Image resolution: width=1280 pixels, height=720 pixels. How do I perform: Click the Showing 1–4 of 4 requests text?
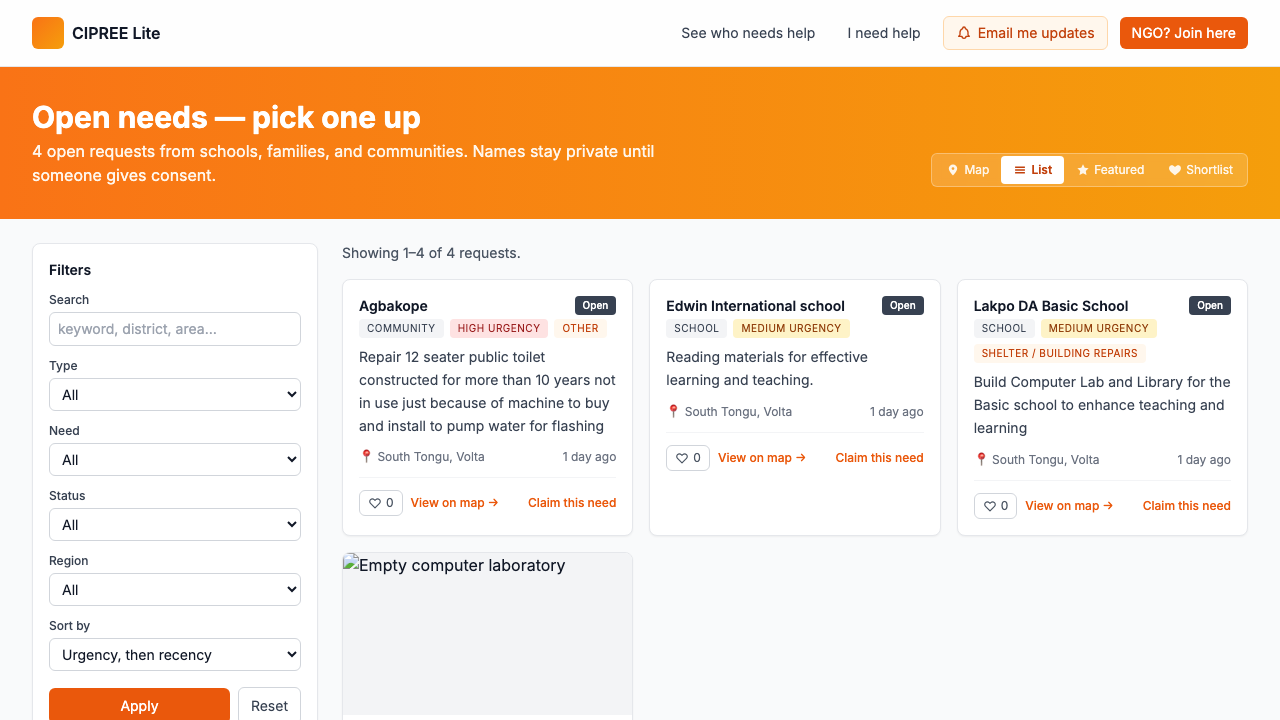[431, 253]
